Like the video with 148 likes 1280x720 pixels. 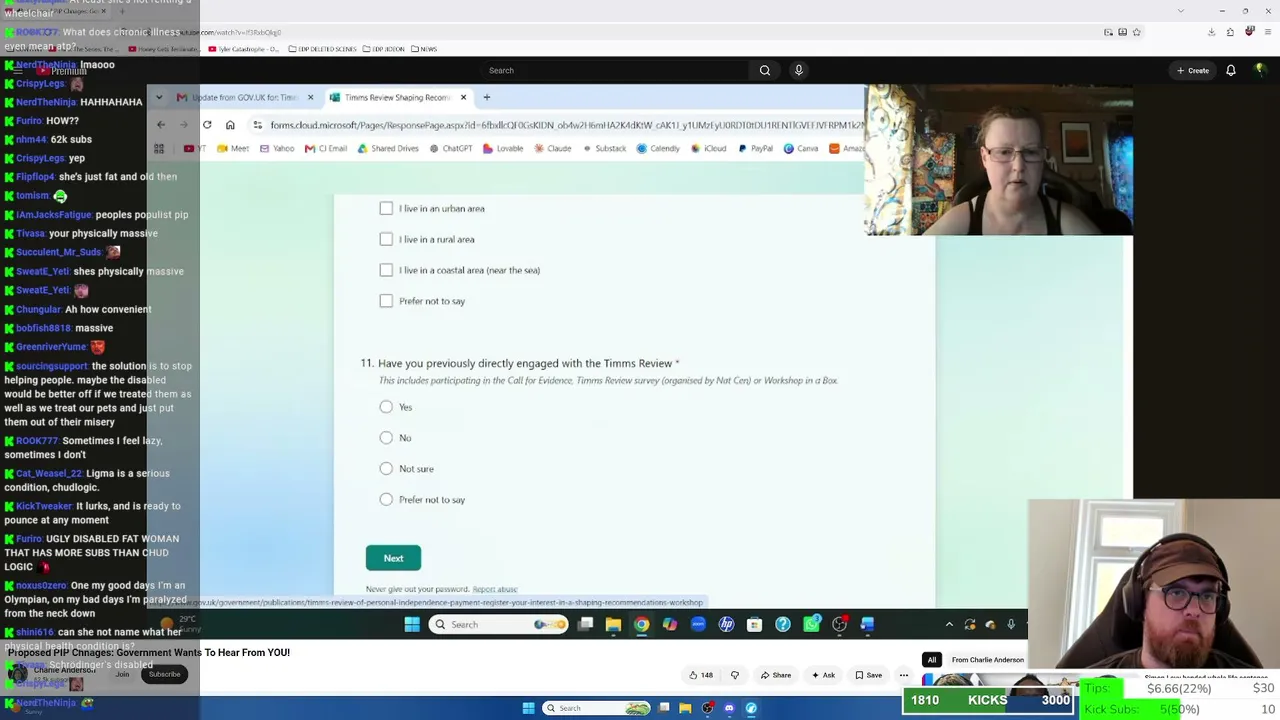tap(701, 675)
